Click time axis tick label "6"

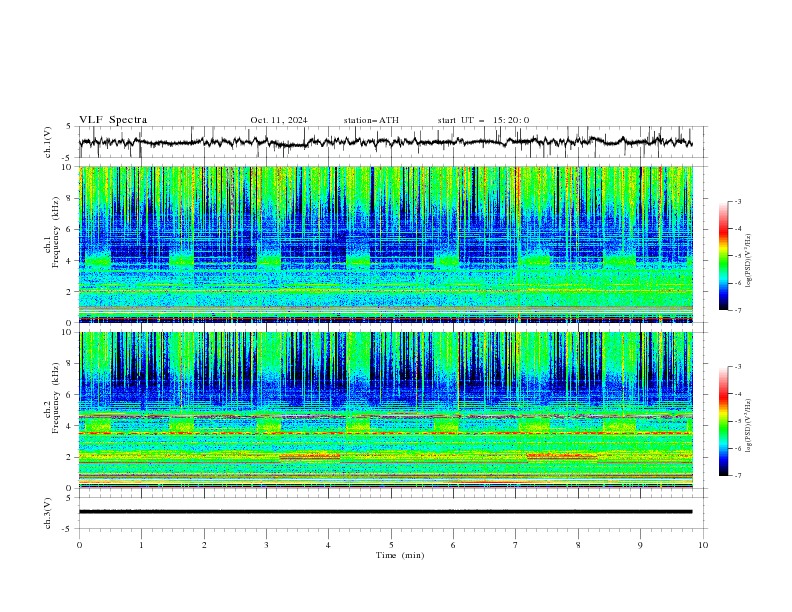(453, 545)
